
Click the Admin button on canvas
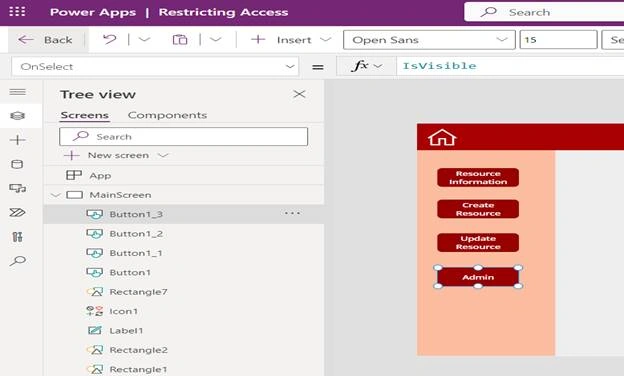[478, 277]
